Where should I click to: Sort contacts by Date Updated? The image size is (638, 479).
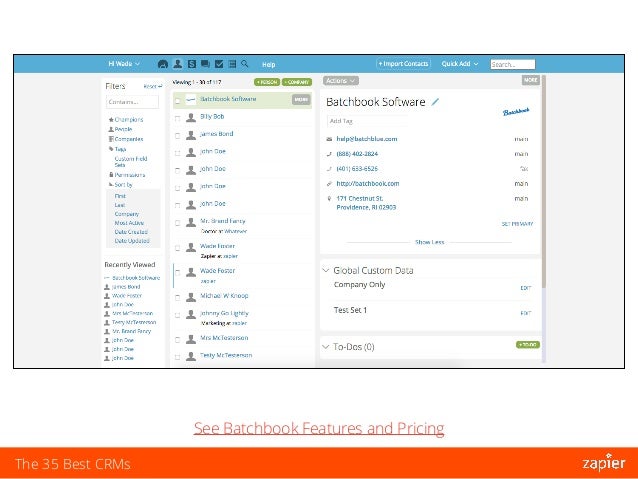(x=132, y=241)
